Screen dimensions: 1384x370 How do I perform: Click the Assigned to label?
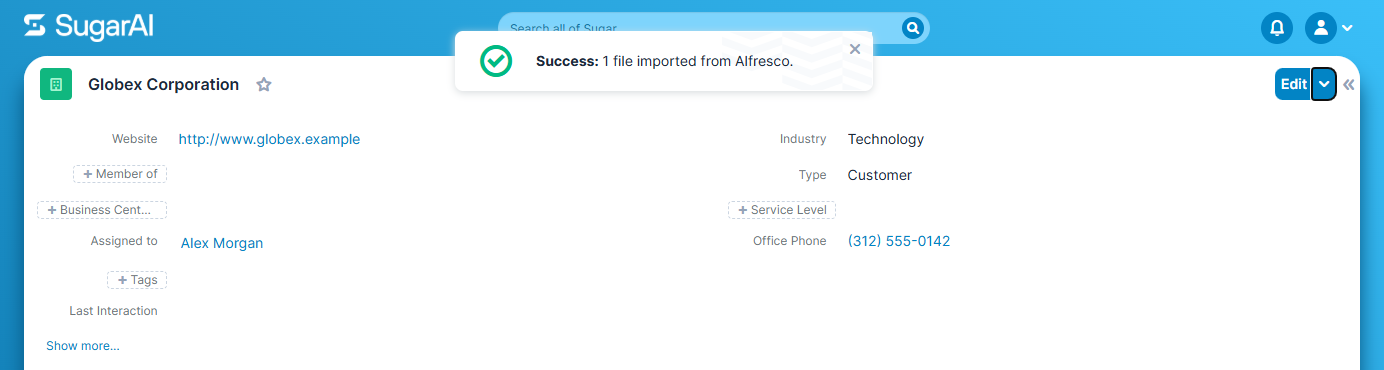pyautogui.click(x=124, y=241)
